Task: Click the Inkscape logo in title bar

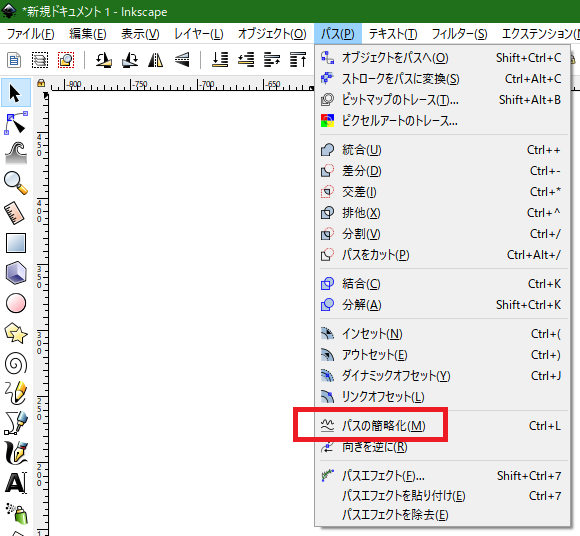Action: click(9, 11)
